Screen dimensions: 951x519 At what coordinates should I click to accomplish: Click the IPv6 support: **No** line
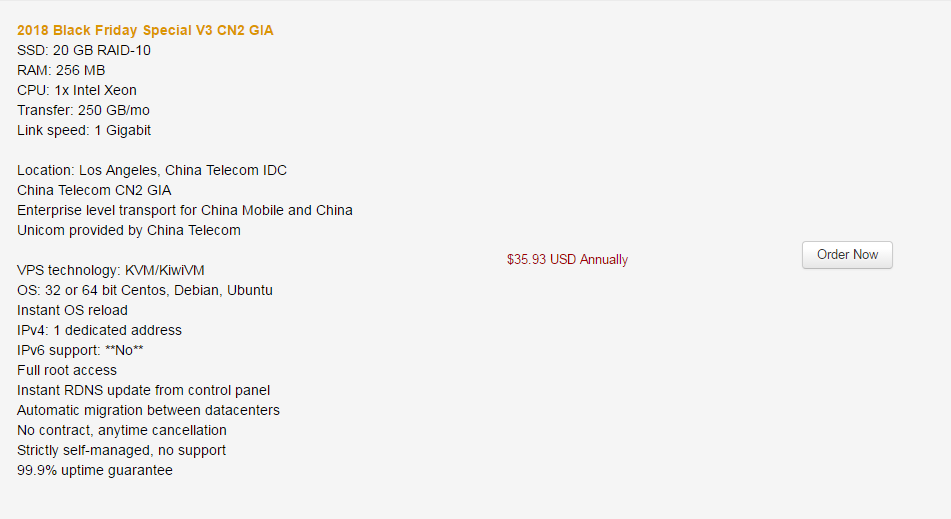[x=80, y=350]
